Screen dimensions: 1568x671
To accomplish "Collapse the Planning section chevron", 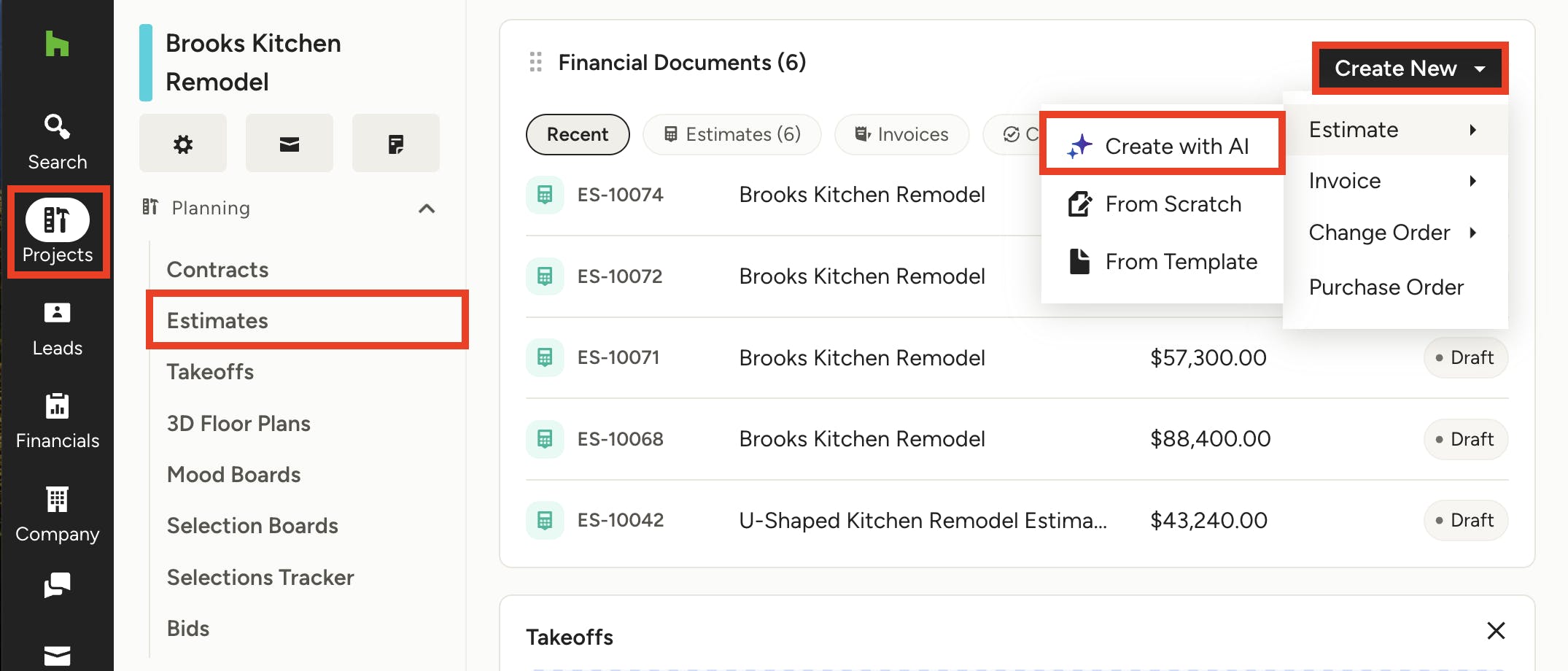I will 427,209.
